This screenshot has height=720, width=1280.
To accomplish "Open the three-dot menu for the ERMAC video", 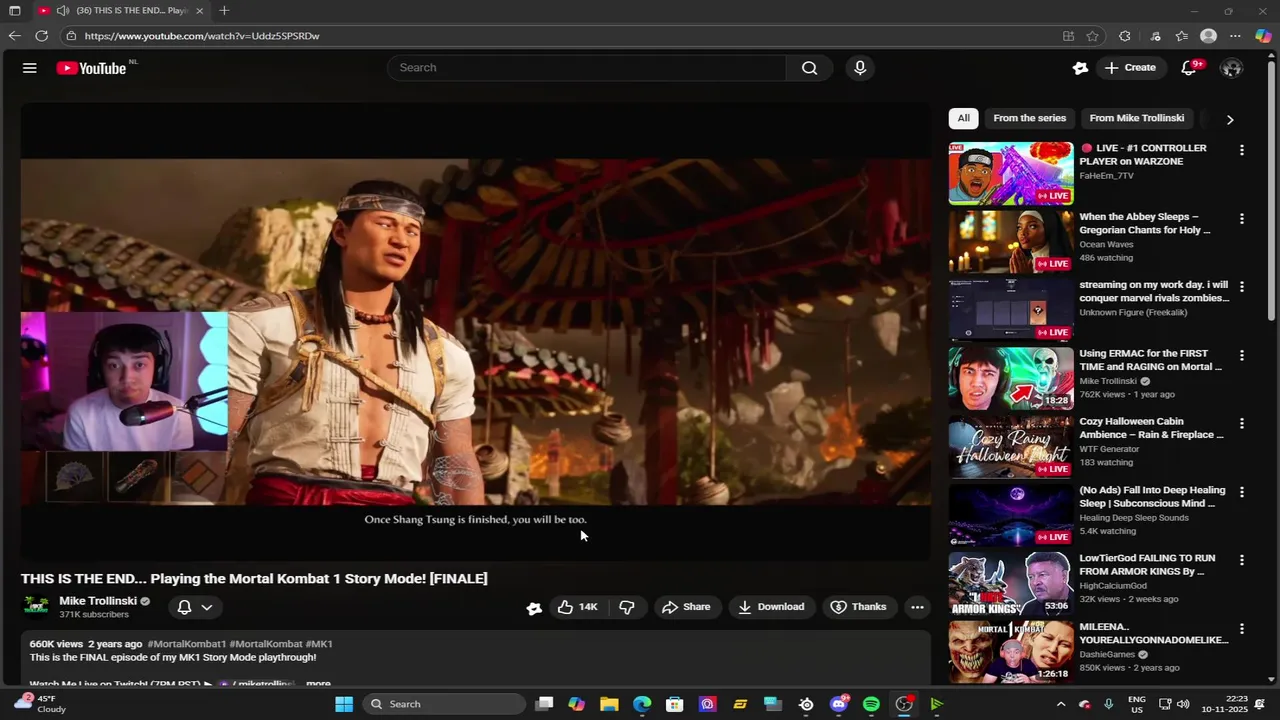I will point(1242,355).
